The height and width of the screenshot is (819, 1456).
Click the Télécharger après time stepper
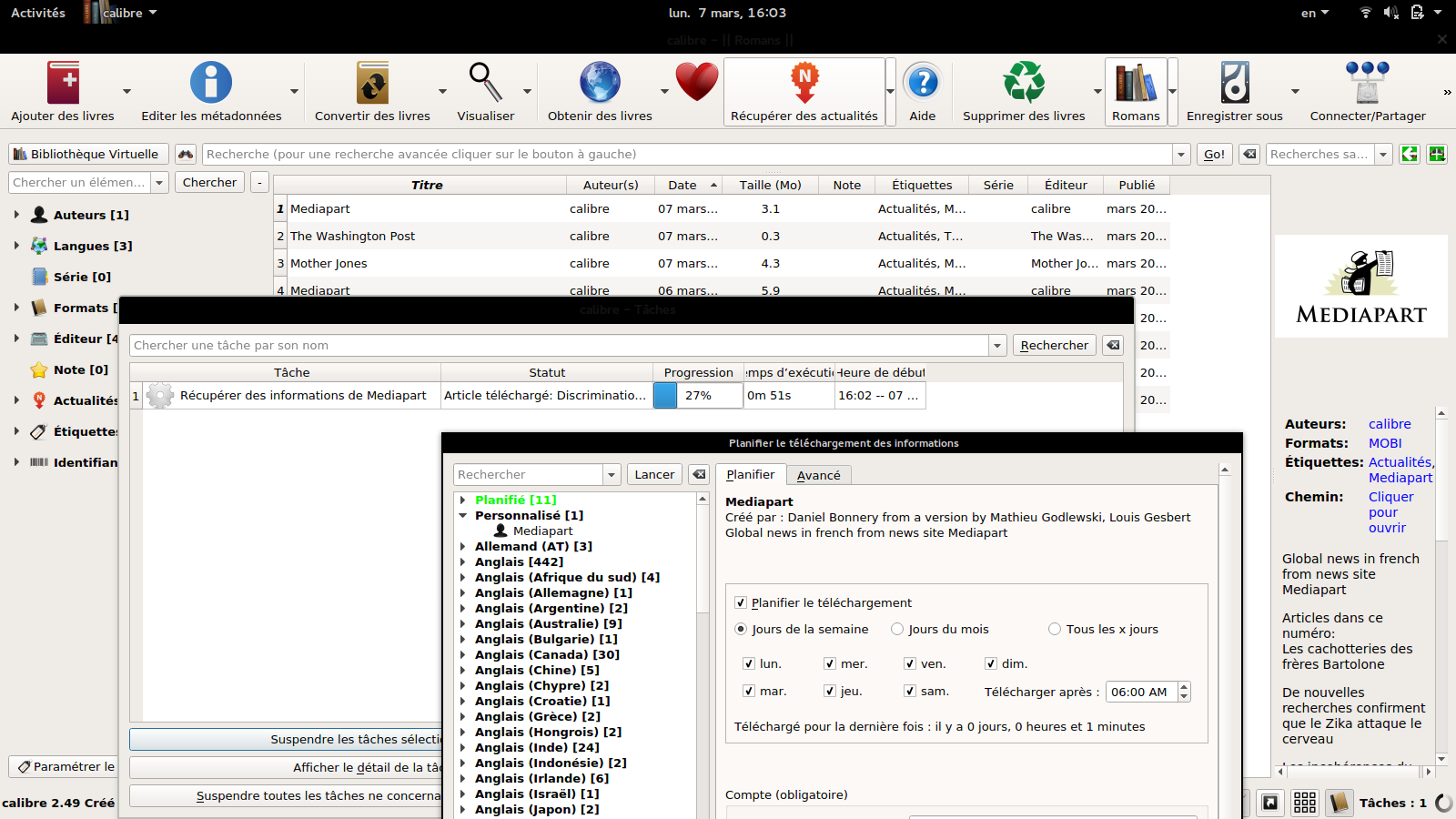pos(1184,692)
